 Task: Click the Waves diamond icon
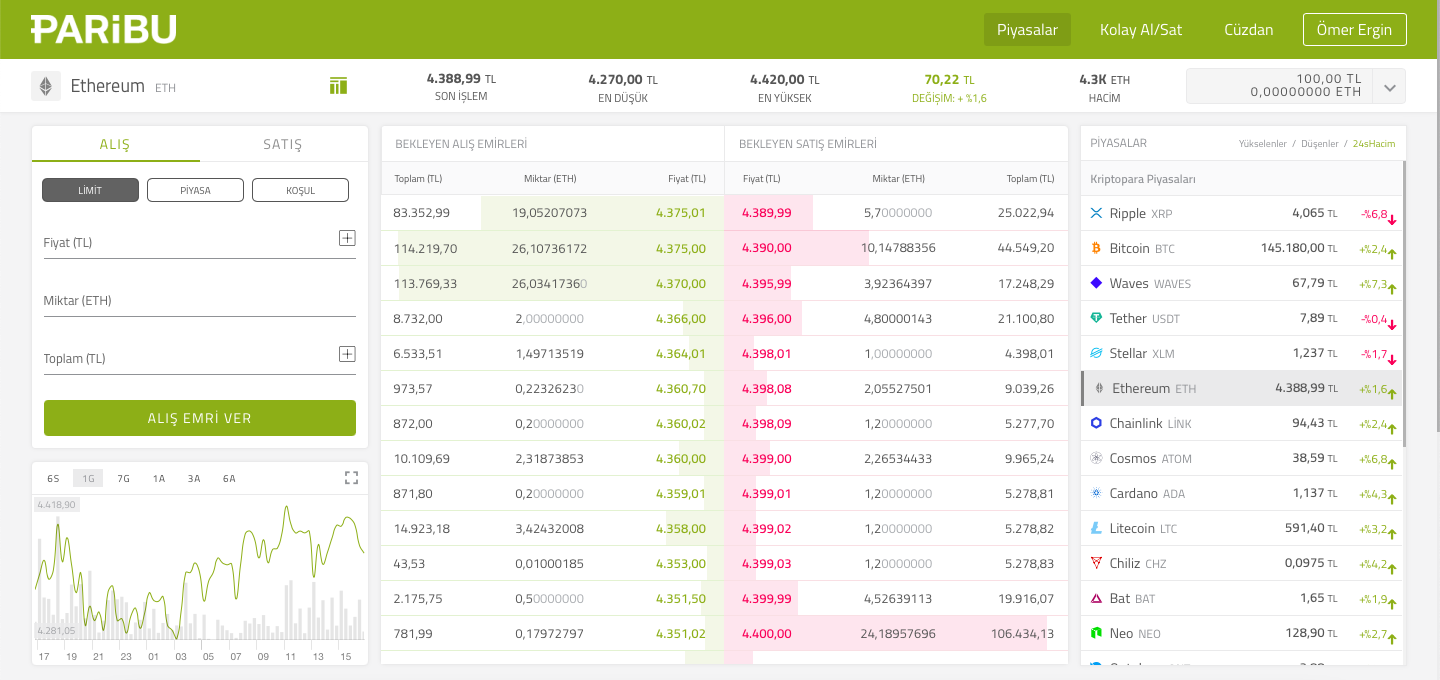pos(1096,283)
